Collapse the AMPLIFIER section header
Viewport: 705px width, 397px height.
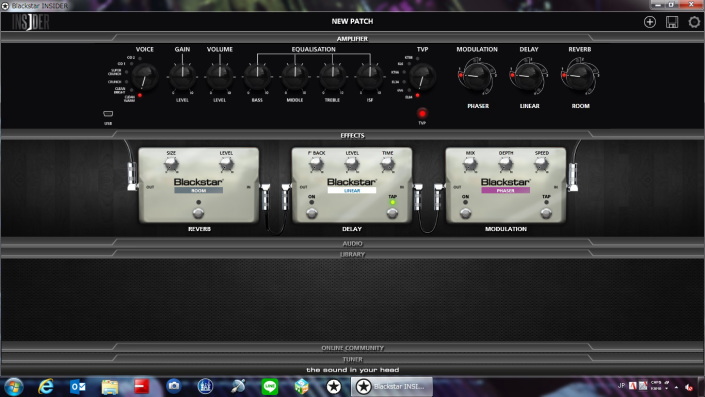pyautogui.click(x=352, y=38)
